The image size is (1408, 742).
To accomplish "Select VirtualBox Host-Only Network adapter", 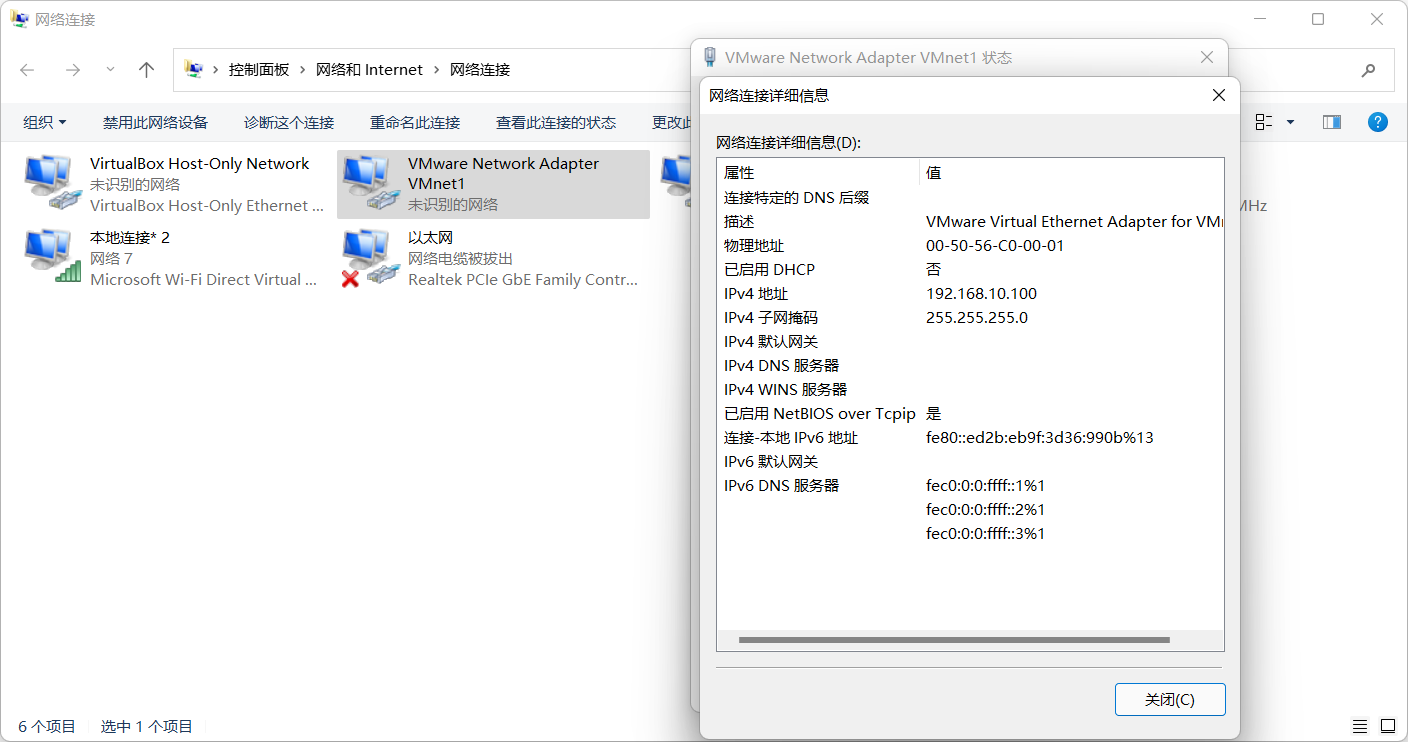I will click(174, 185).
